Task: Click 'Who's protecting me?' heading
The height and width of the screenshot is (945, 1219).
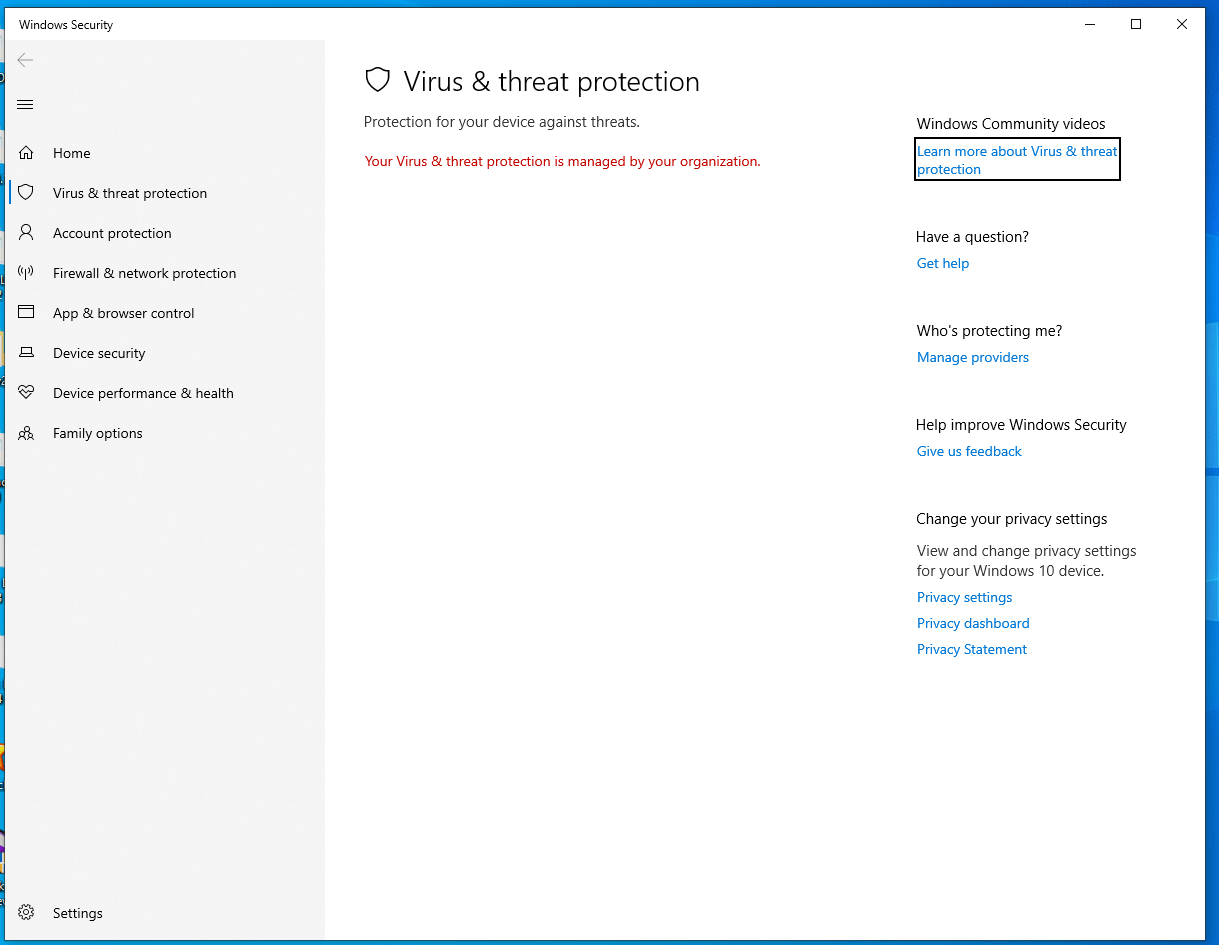Action: 989,331
